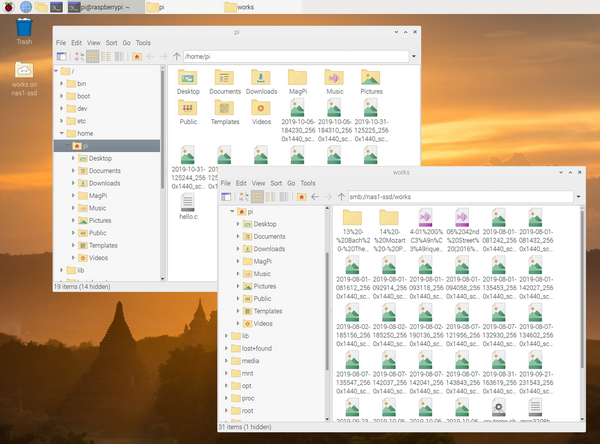
Task: Select the Pictures folder in the works window tree
Action: click(x=263, y=285)
